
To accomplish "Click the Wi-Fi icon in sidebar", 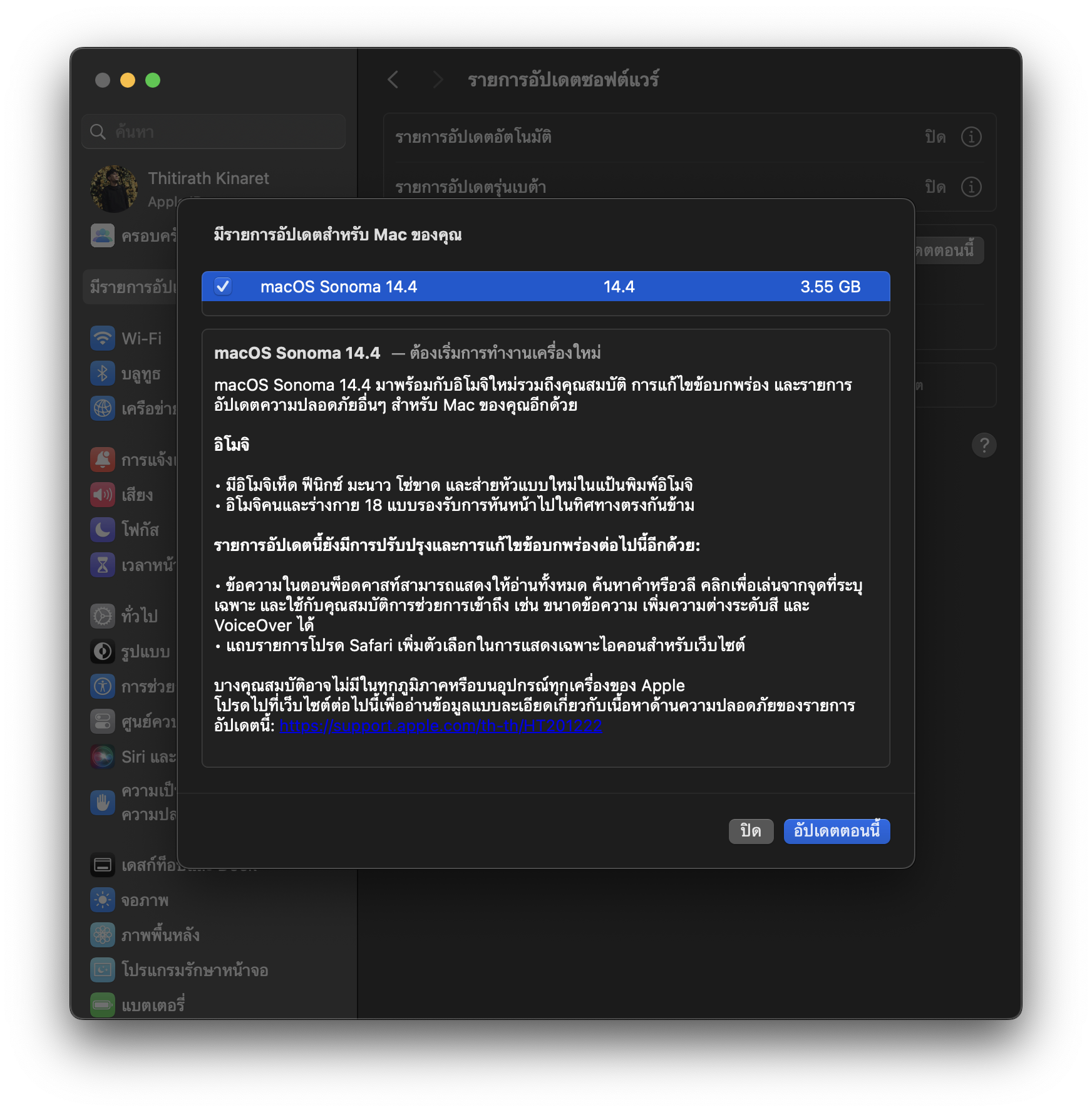I will point(103,338).
